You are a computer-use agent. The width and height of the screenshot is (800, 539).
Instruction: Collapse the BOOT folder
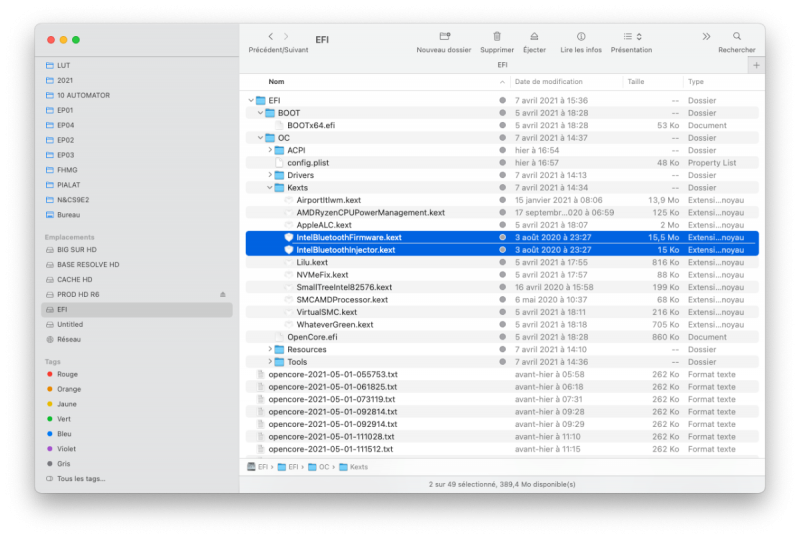pyautogui.click(x=260, y=113)
